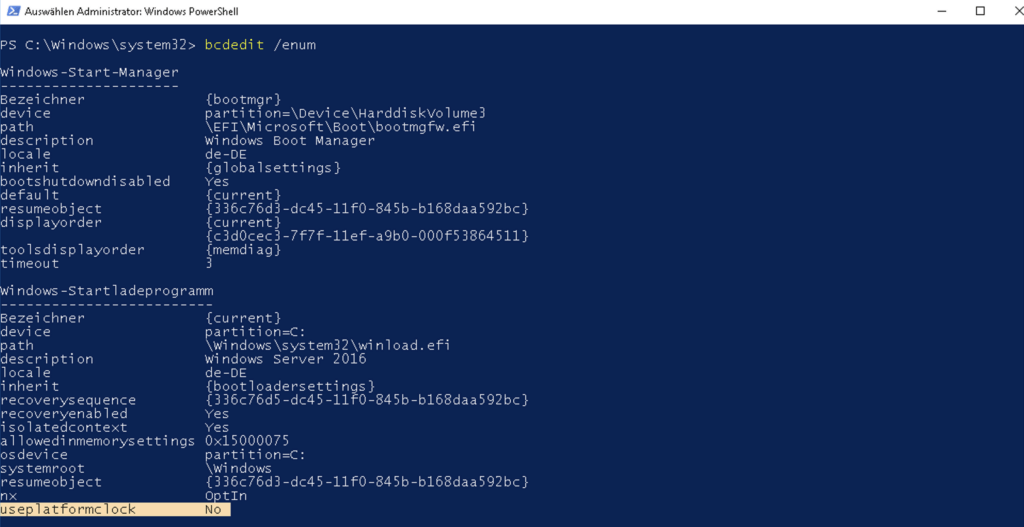Click the highlighted useplatformclock line
Screen dimensions: 1024x527
[114, 509]
